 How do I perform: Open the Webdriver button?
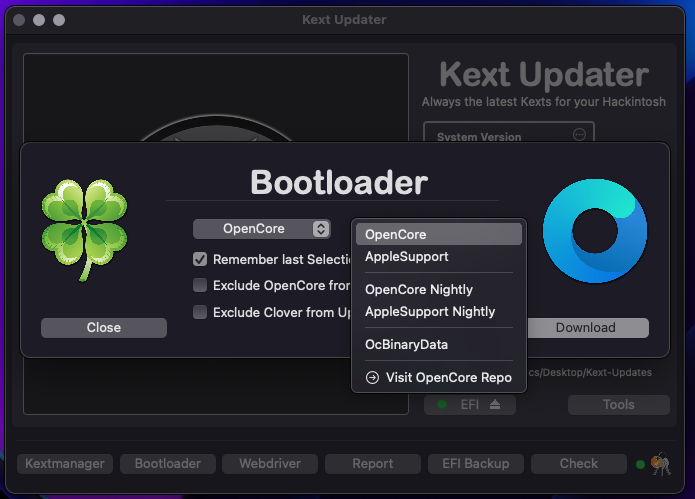[270, 464]
